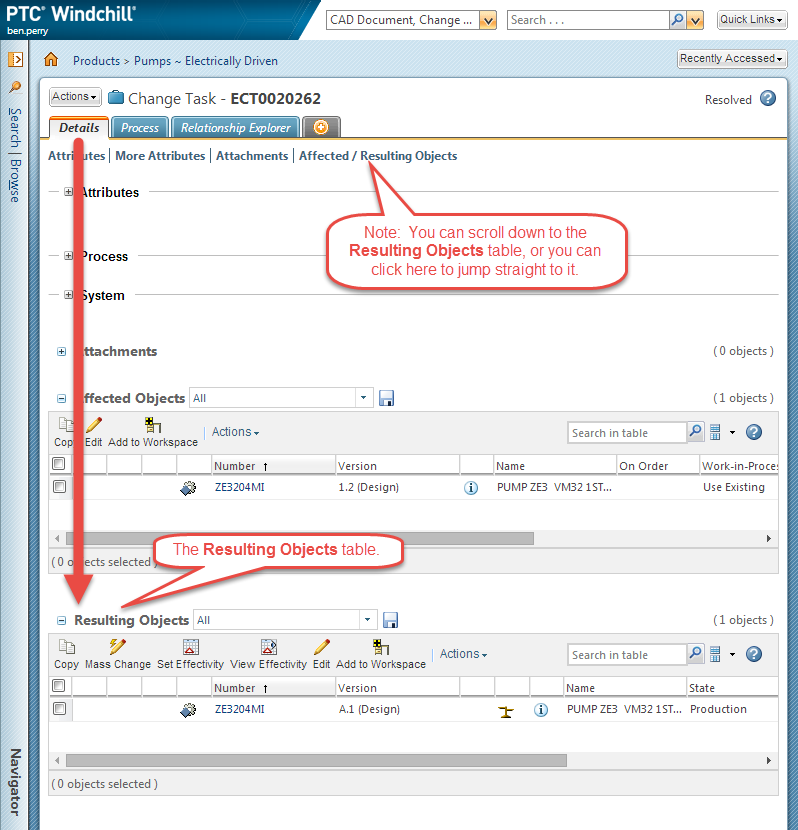
Task: Click info icon in A.1 (Design) row
Action: tap(541, 710)
